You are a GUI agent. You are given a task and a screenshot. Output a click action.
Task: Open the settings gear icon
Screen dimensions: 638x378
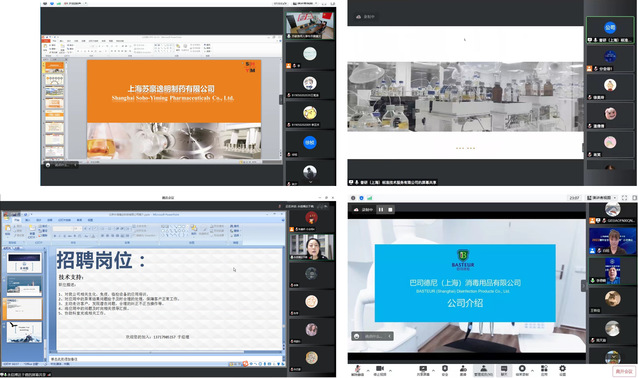click(562, 370)
